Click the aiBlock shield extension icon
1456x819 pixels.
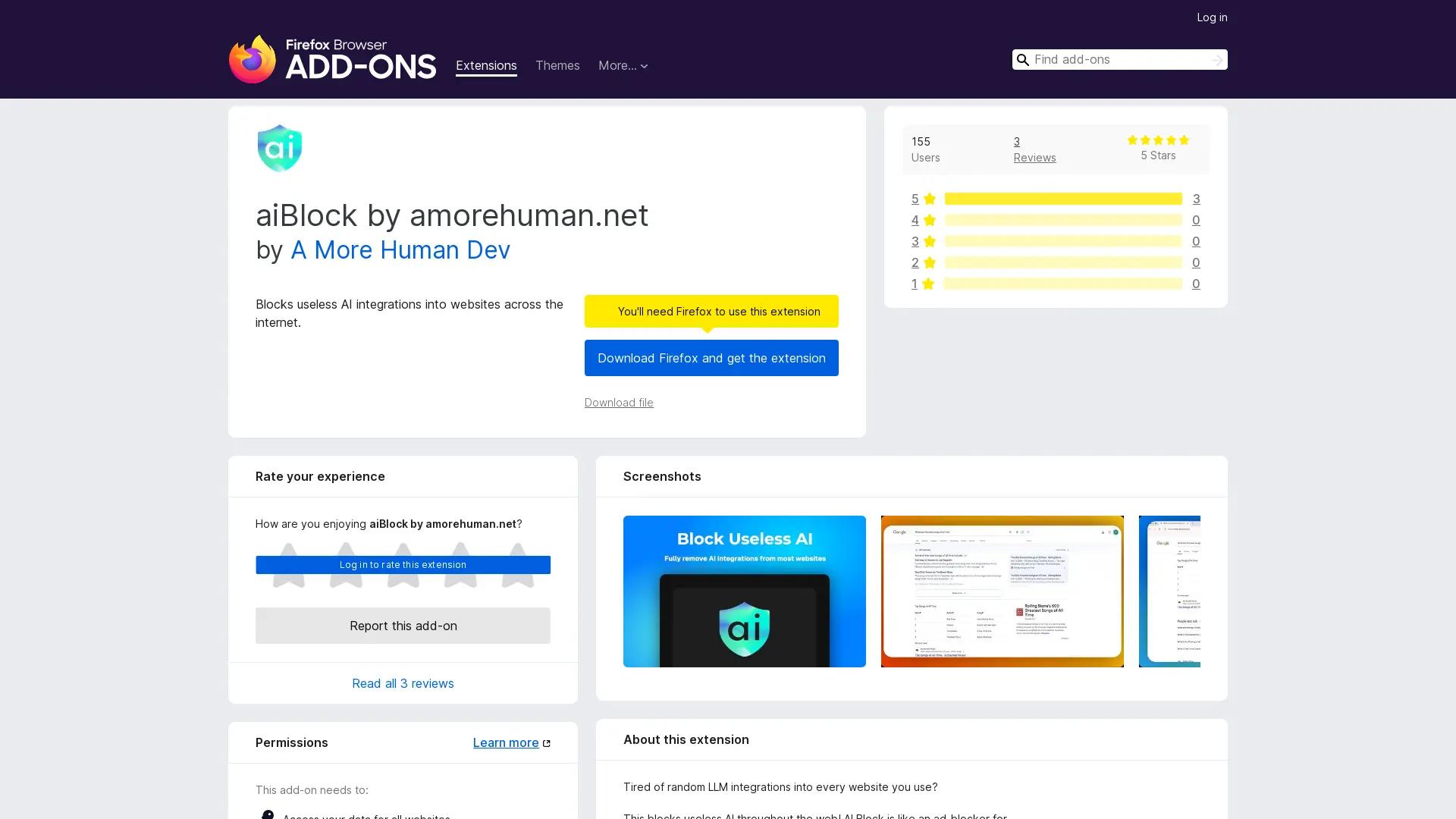click(279, 147)
